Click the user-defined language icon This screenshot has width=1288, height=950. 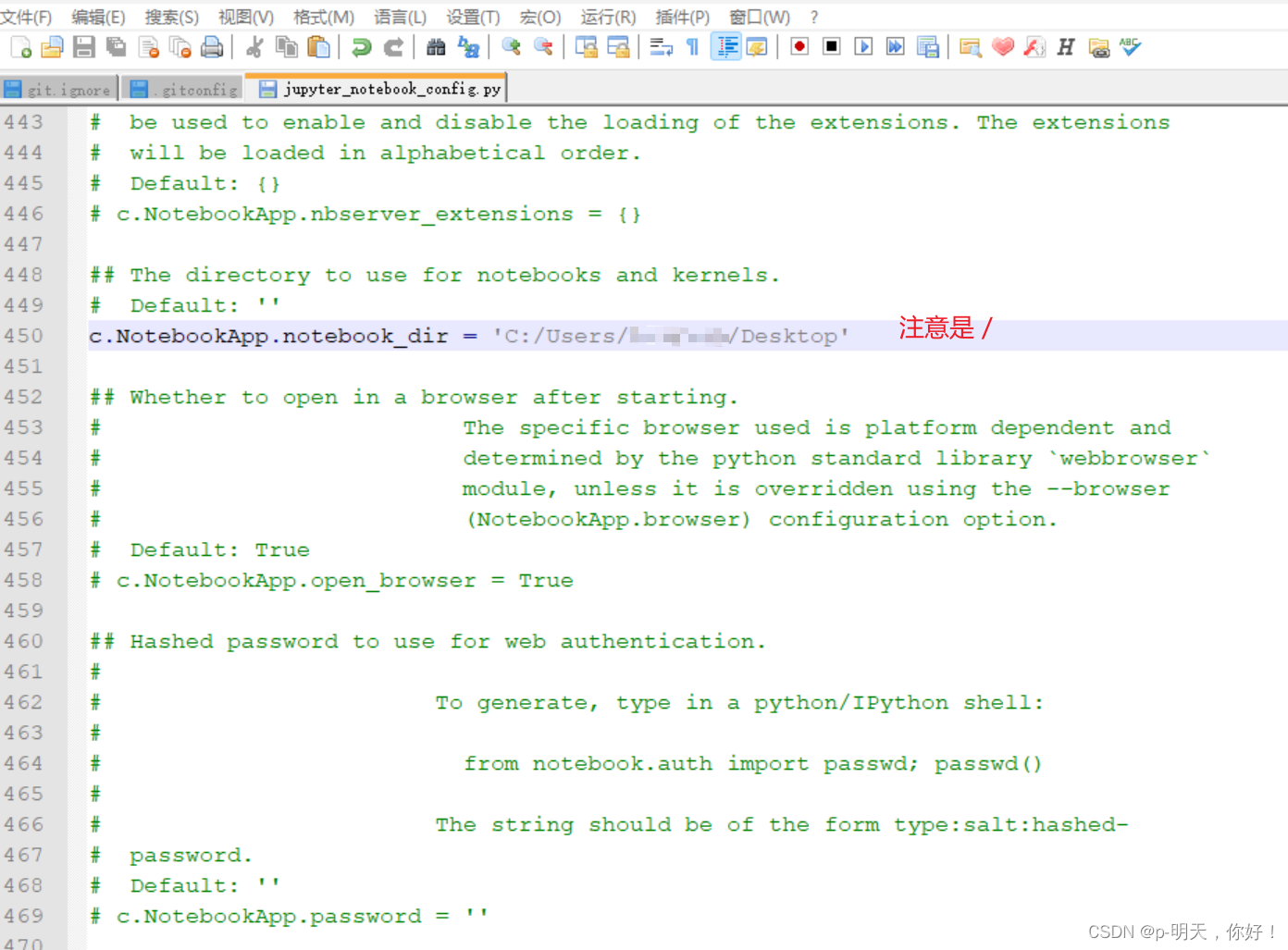[x=757, y=47]
